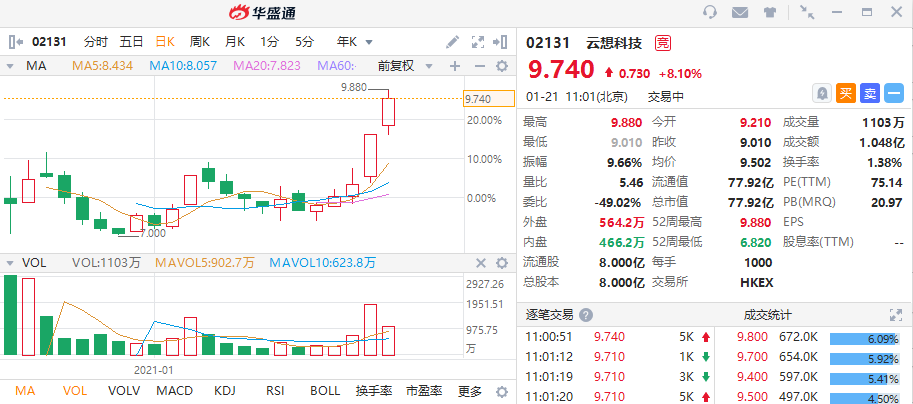Toggle VOL indicator at bottom bar
The width and height of the screenshot is (913, 404).
(74, 391)
